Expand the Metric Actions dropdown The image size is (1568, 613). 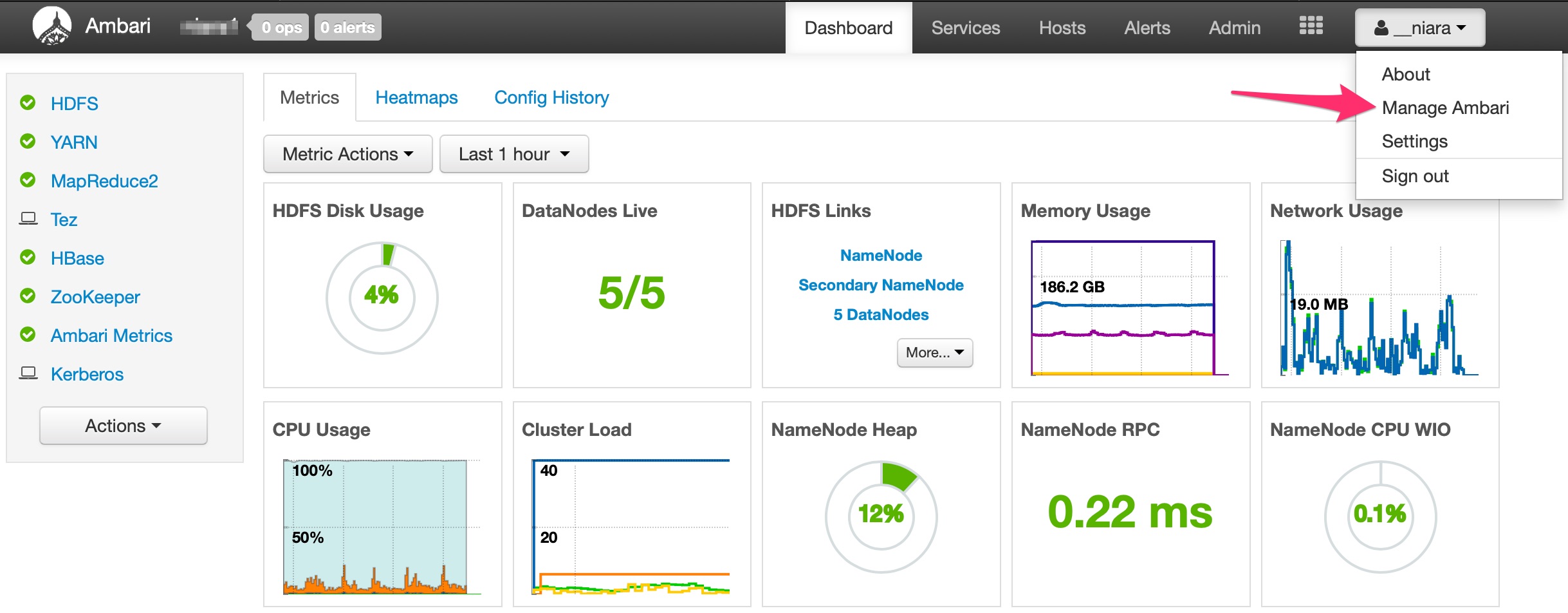click(x=347, y=154)
